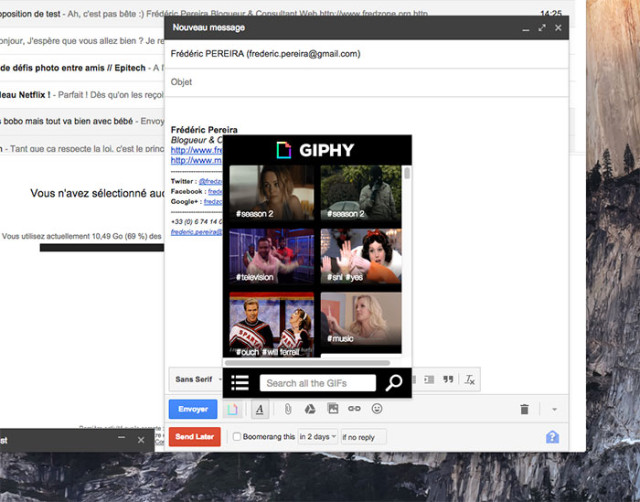The width and height of the screenshot is (640, 502).
Task: Insert a photo into the message
Action: (333, 409)
